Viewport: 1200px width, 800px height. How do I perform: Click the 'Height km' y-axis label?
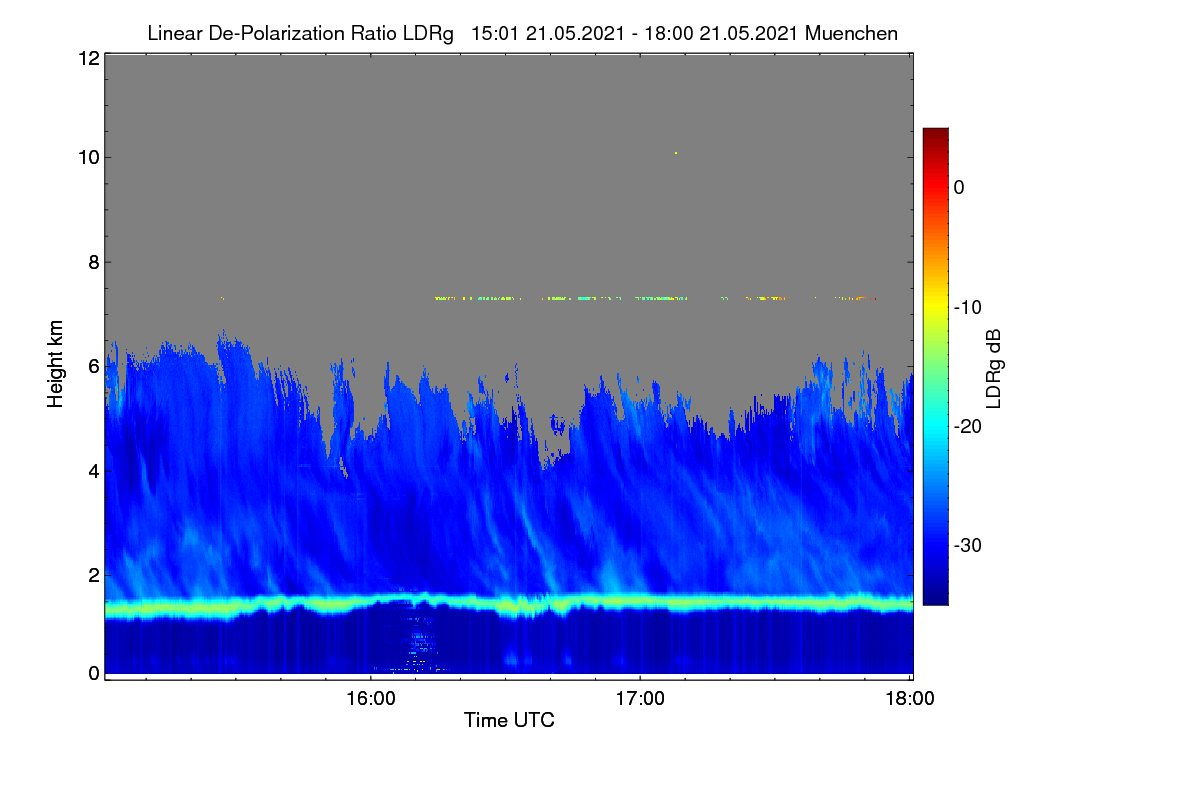[56, 365]
